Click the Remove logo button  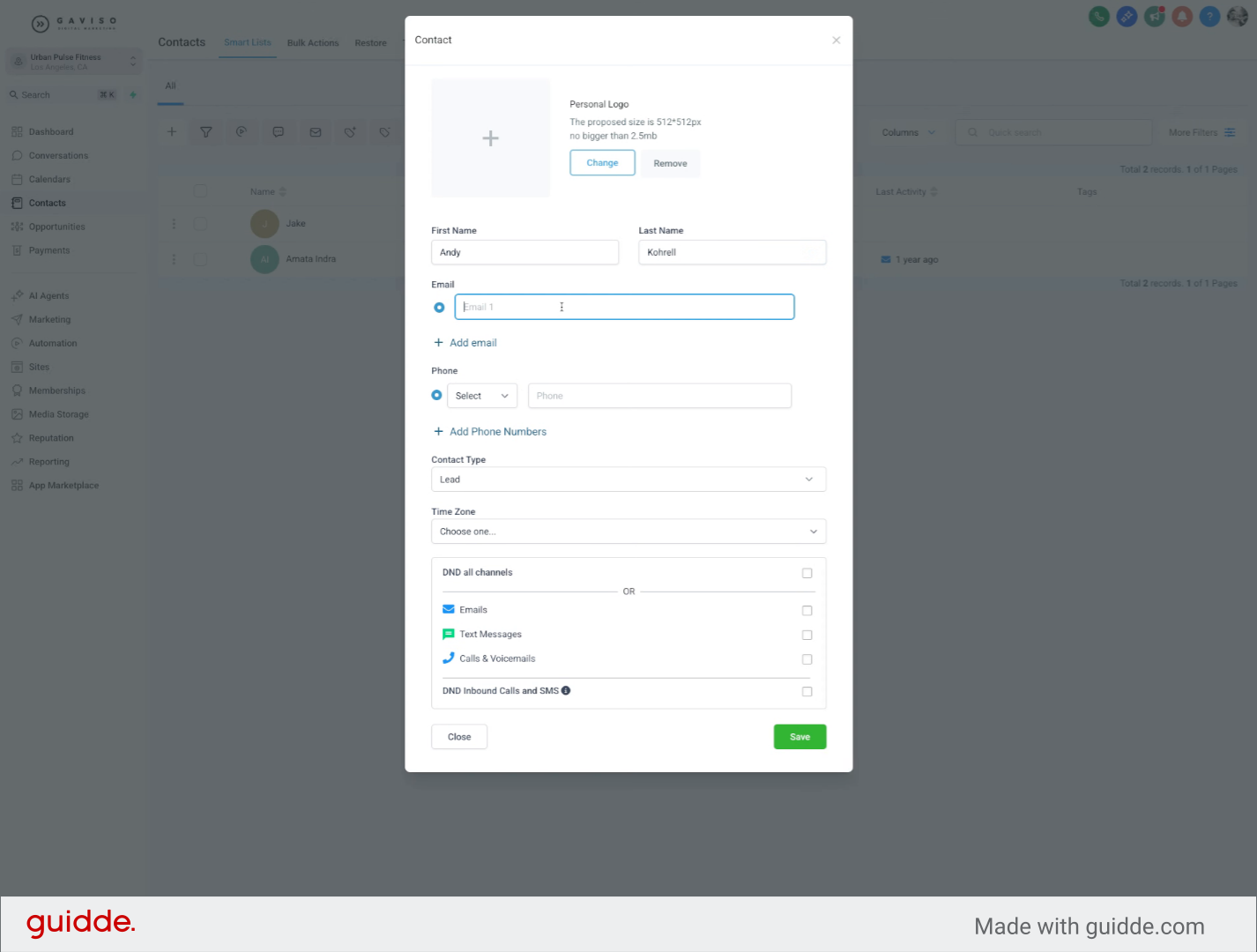pos(670,164)
